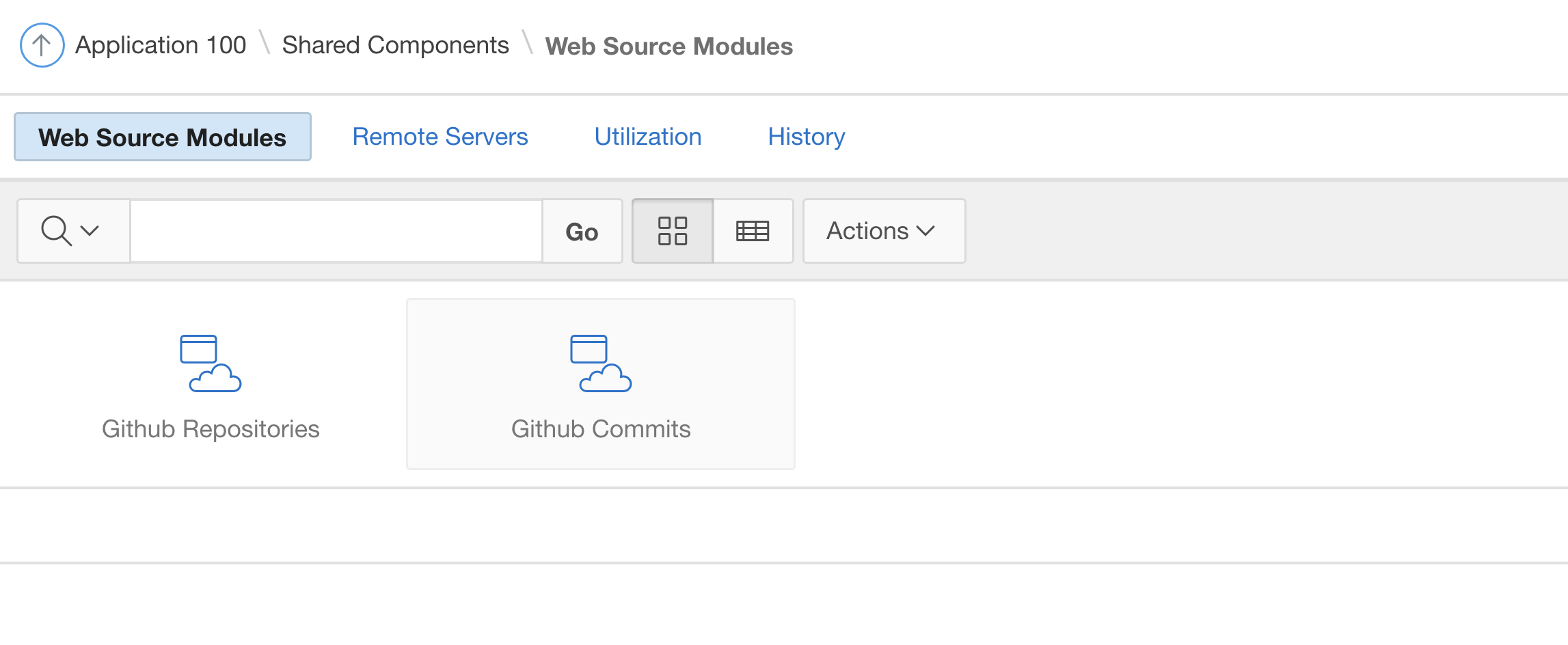Switch to the Remote Servers tab
This screenshot has width=1568, height=645.
[440, 137]
